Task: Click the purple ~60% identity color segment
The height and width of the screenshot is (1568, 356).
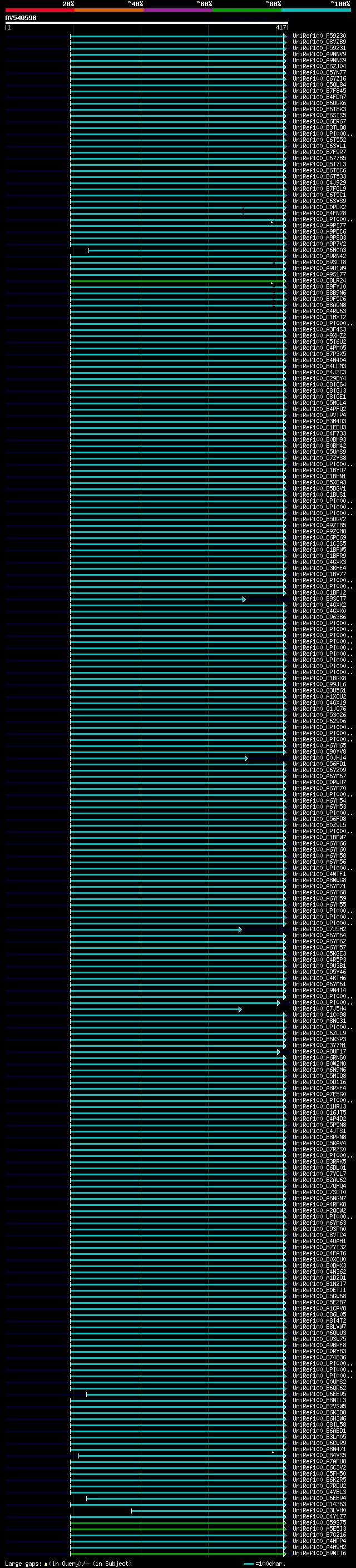Action: pyautogui.click(x=179, y=10)
